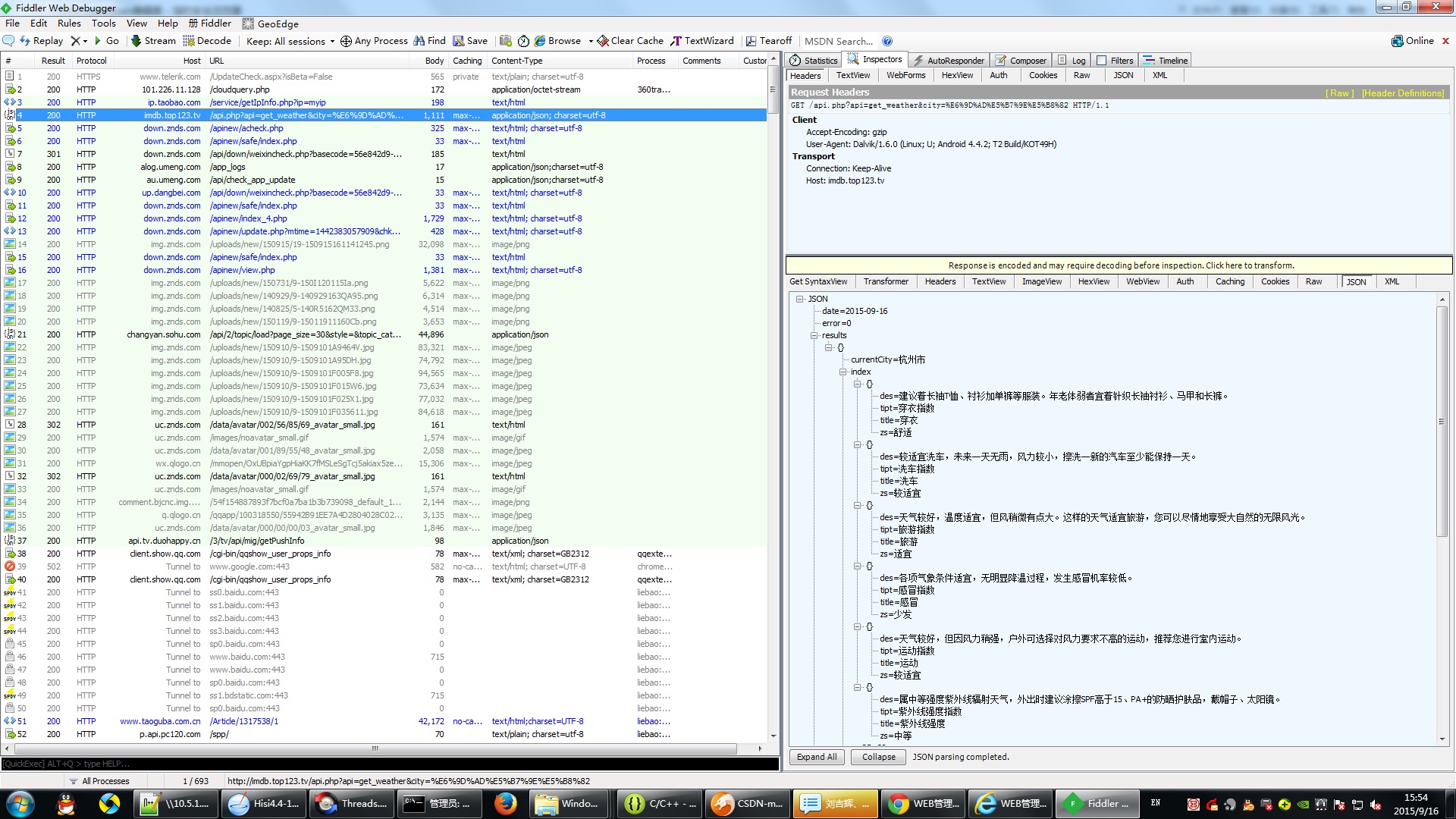Viewport: 1456px width, 819px height.
Task: Click the Go resume button
Action: (106, 41)
